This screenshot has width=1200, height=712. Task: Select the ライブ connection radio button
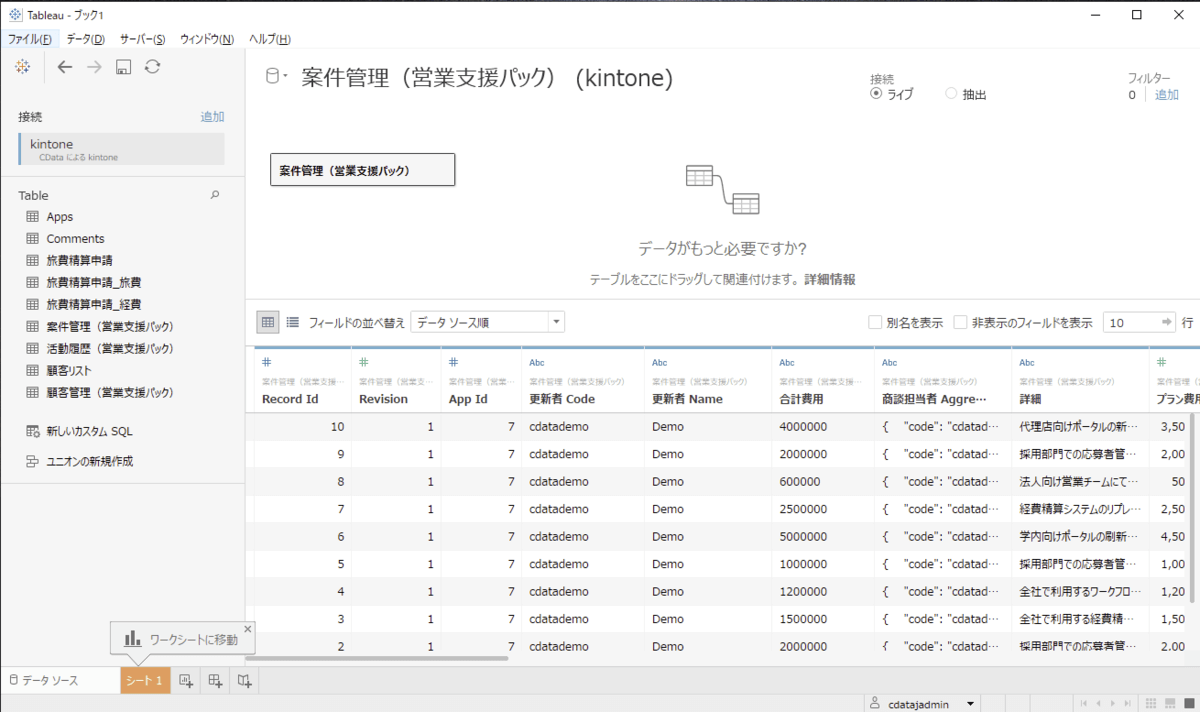pyautogui.click(x=876, y=94)
